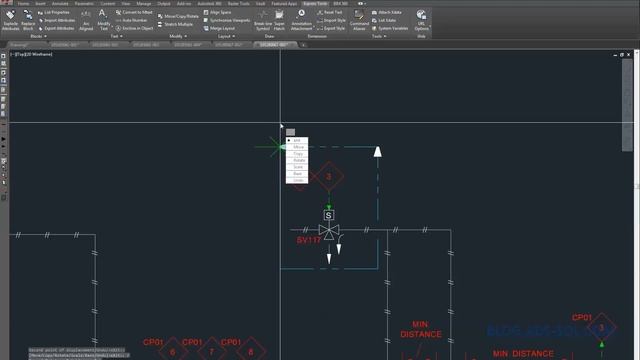The width and height of the screenshot is (640, 360).
Task: Expand the Text panel dropdown
Action: pyautogui.click(x=116, y=36)
